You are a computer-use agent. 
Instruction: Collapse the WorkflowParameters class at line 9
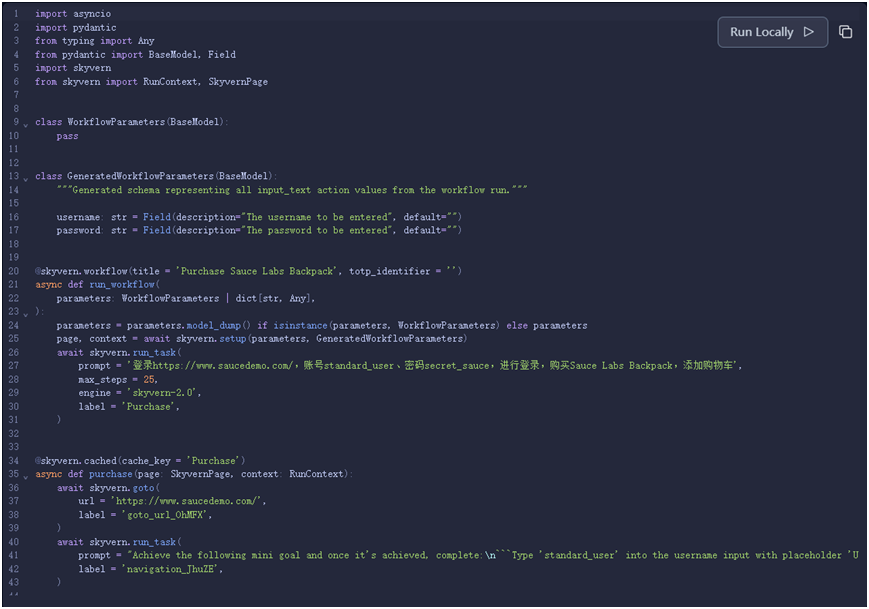point(25,125)
